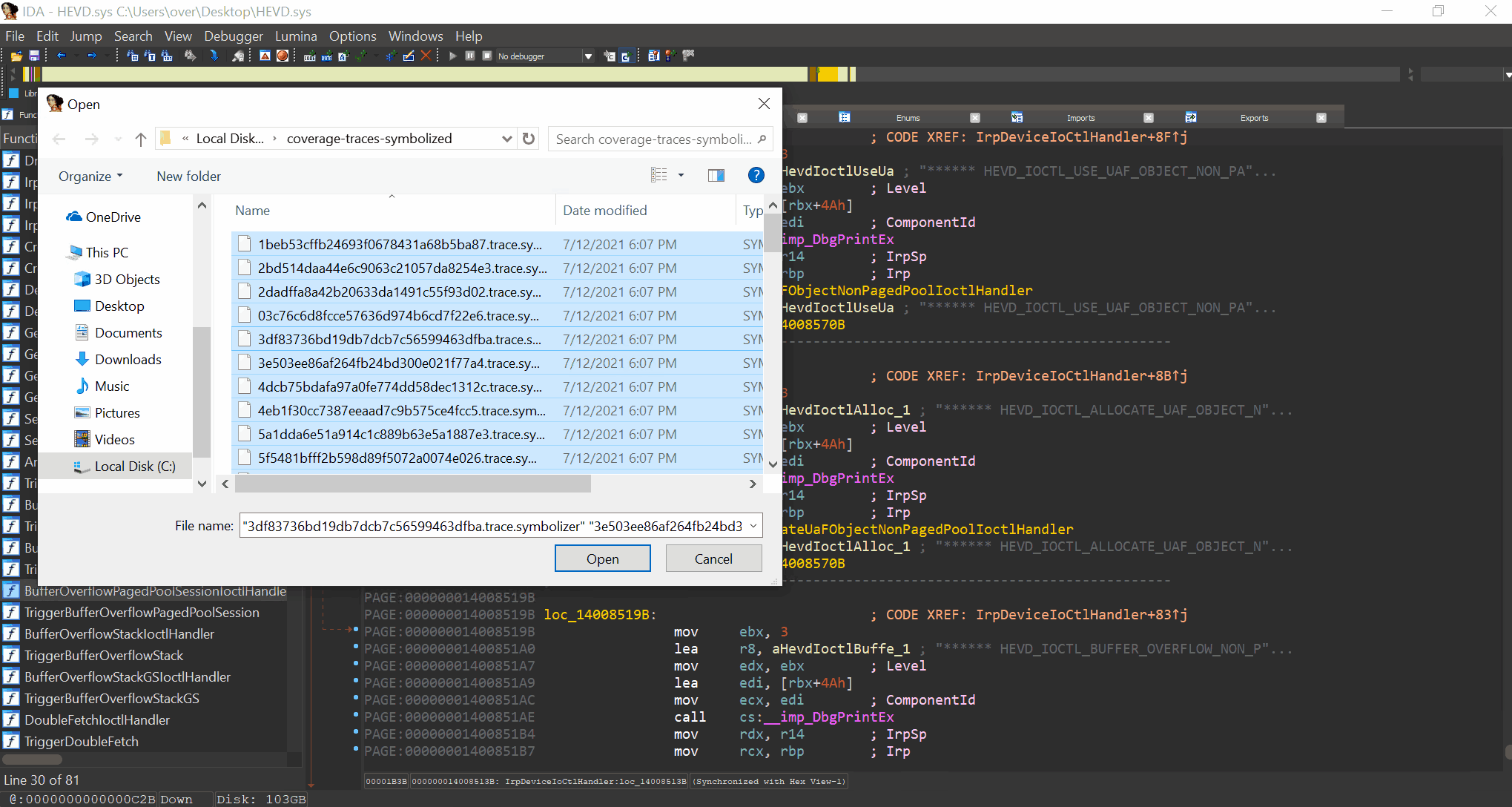This screenshot has height=807, width=1512.
Task: Click the blue help icon in dialog
Action: (756, 175)
